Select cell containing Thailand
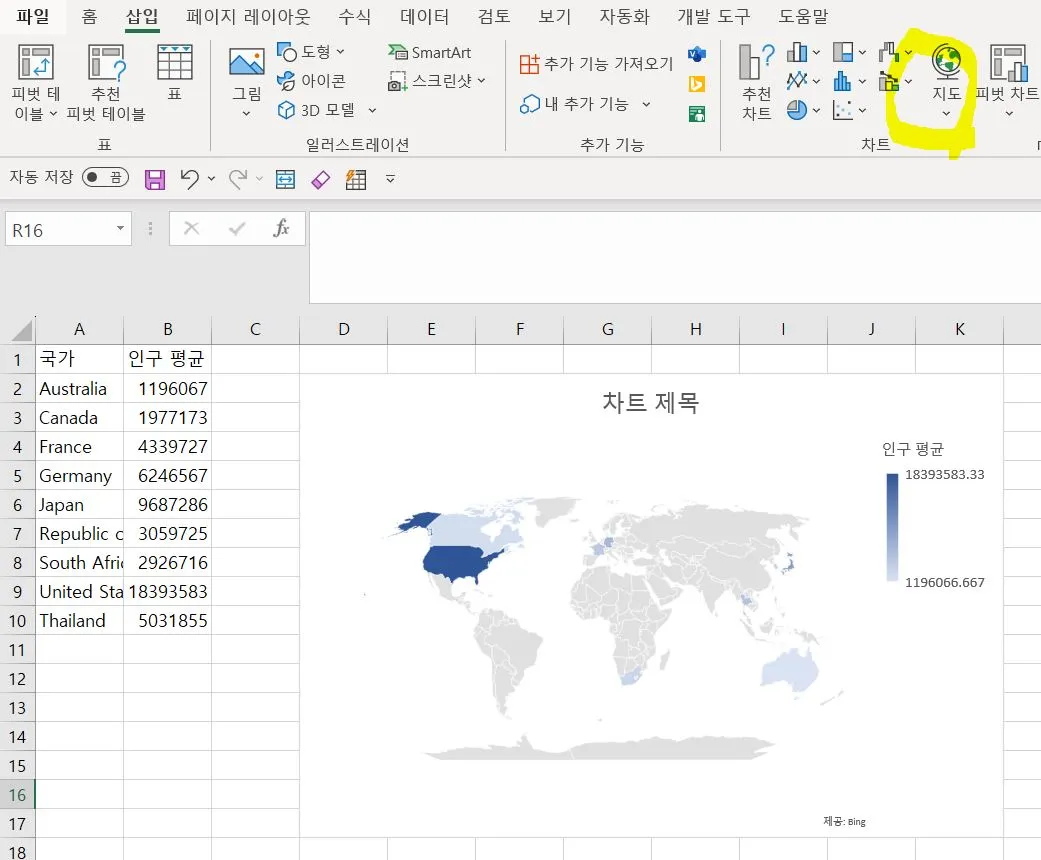Screen dimensions: 1041x860 [79, 621]
